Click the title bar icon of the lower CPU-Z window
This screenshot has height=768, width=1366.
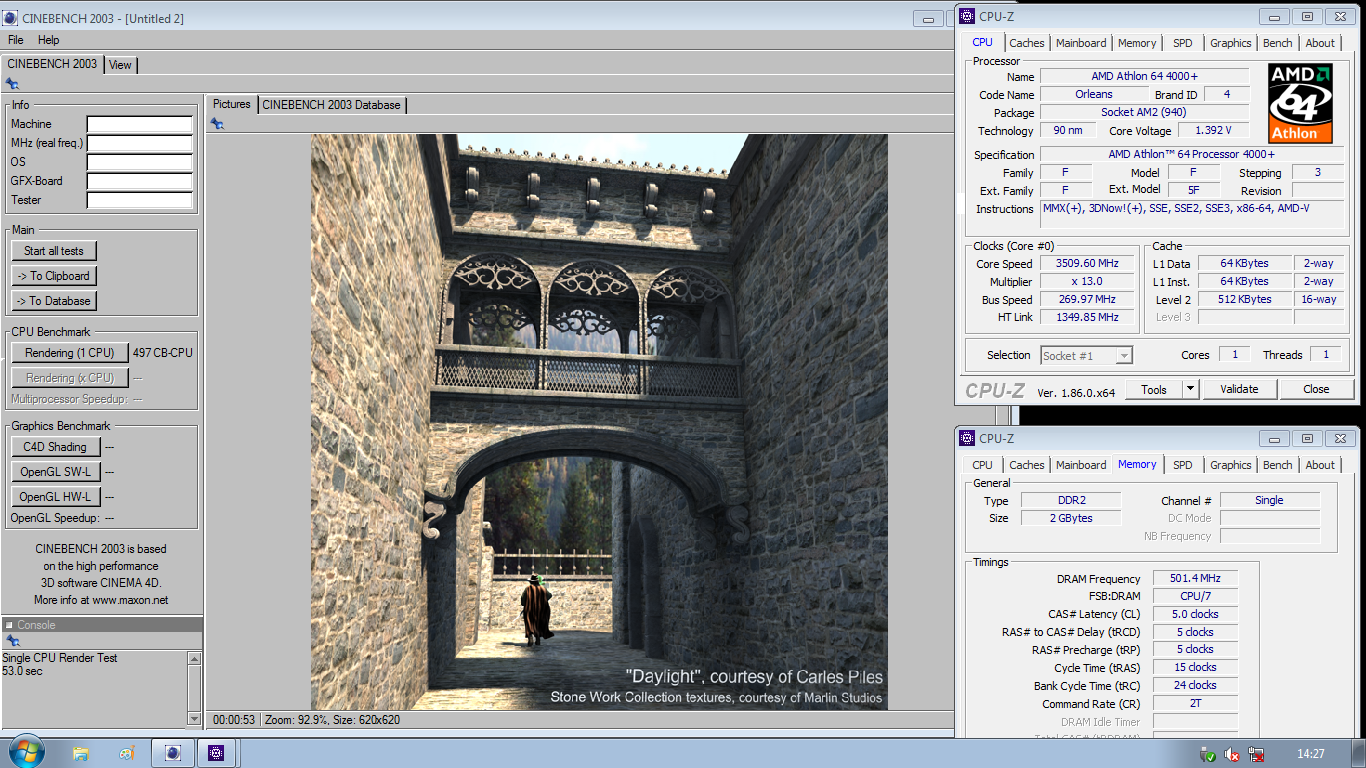967,438
